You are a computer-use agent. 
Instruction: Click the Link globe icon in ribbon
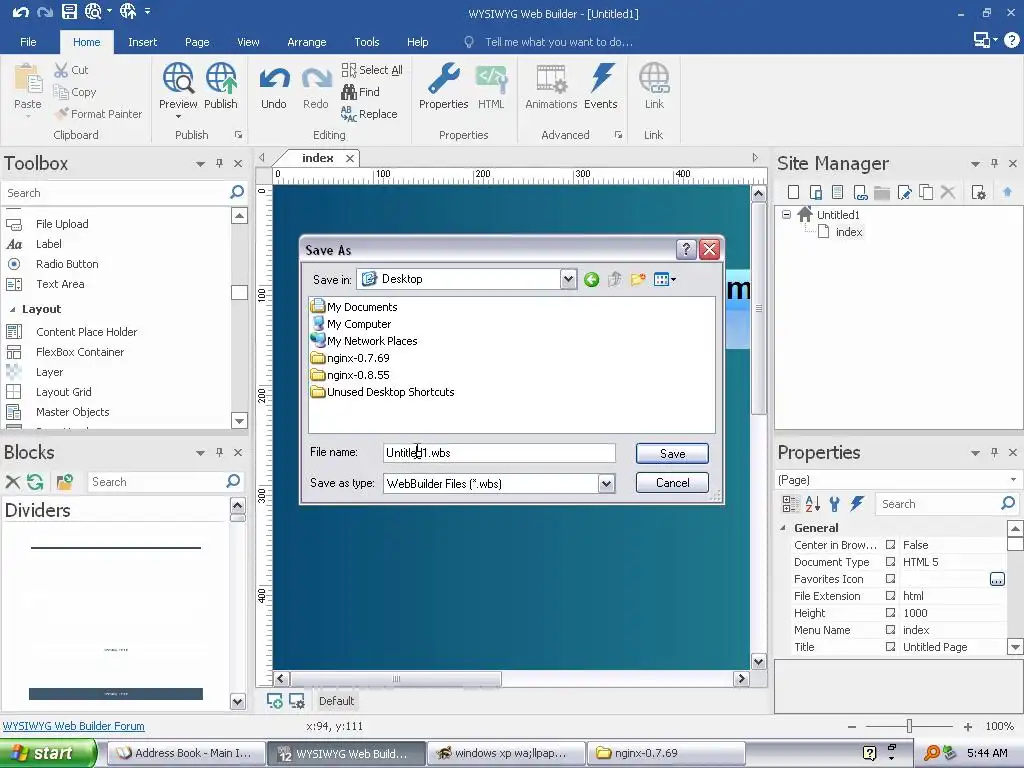pos(654,78)
